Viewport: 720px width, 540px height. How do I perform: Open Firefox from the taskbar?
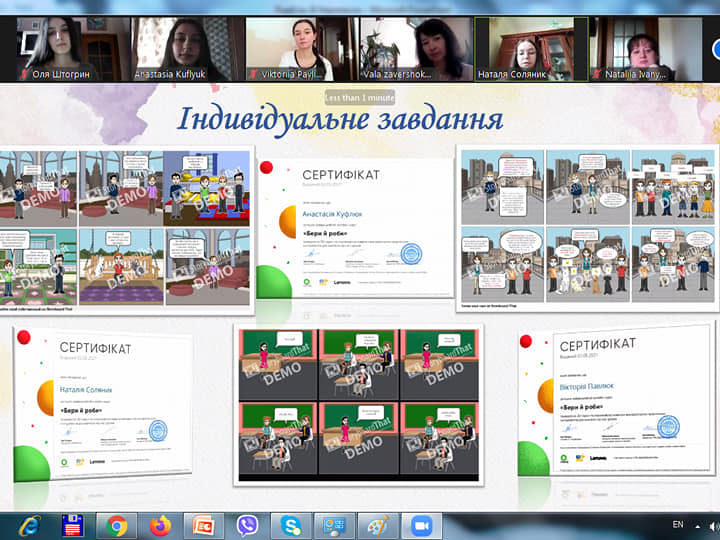pyautogui.click(x=160, y=525)
